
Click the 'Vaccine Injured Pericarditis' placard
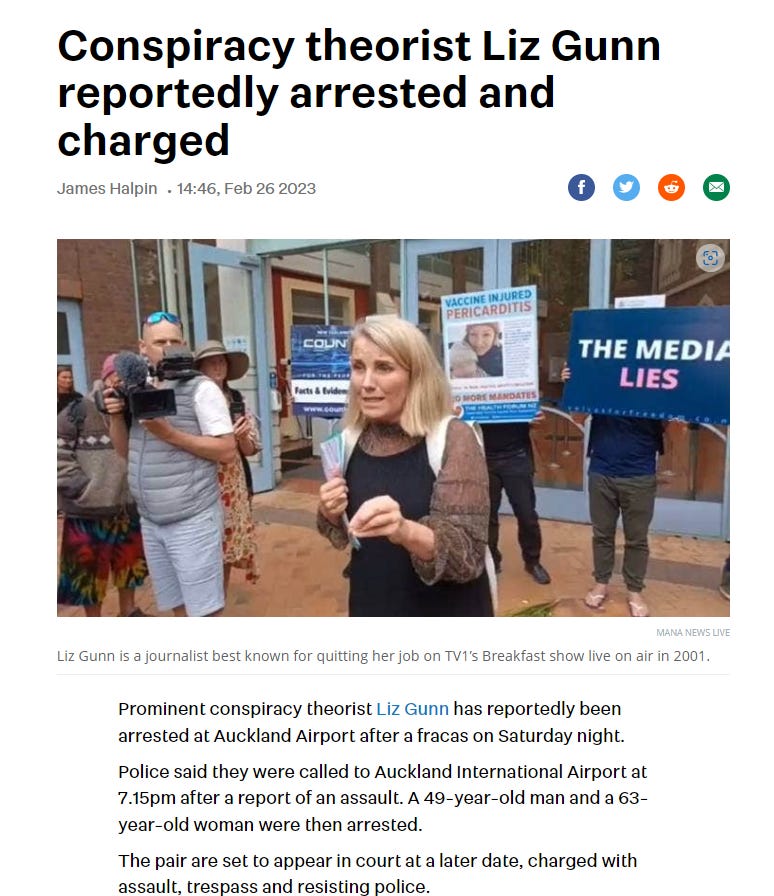pyautogui.click(x=490, y=354)
